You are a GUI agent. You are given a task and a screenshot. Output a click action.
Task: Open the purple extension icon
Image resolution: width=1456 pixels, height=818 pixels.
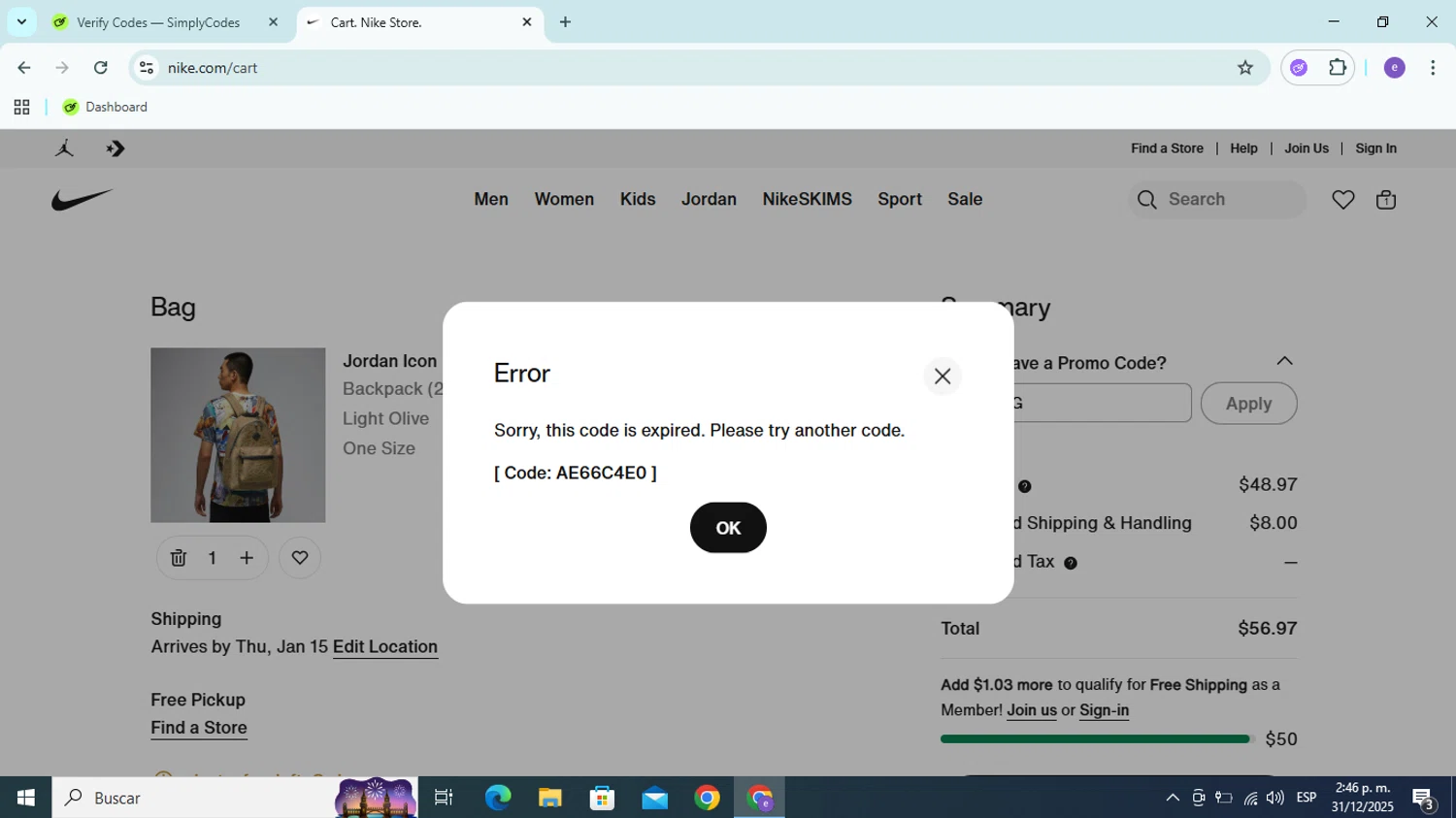pyautogui.click(x=1299, y=68)
